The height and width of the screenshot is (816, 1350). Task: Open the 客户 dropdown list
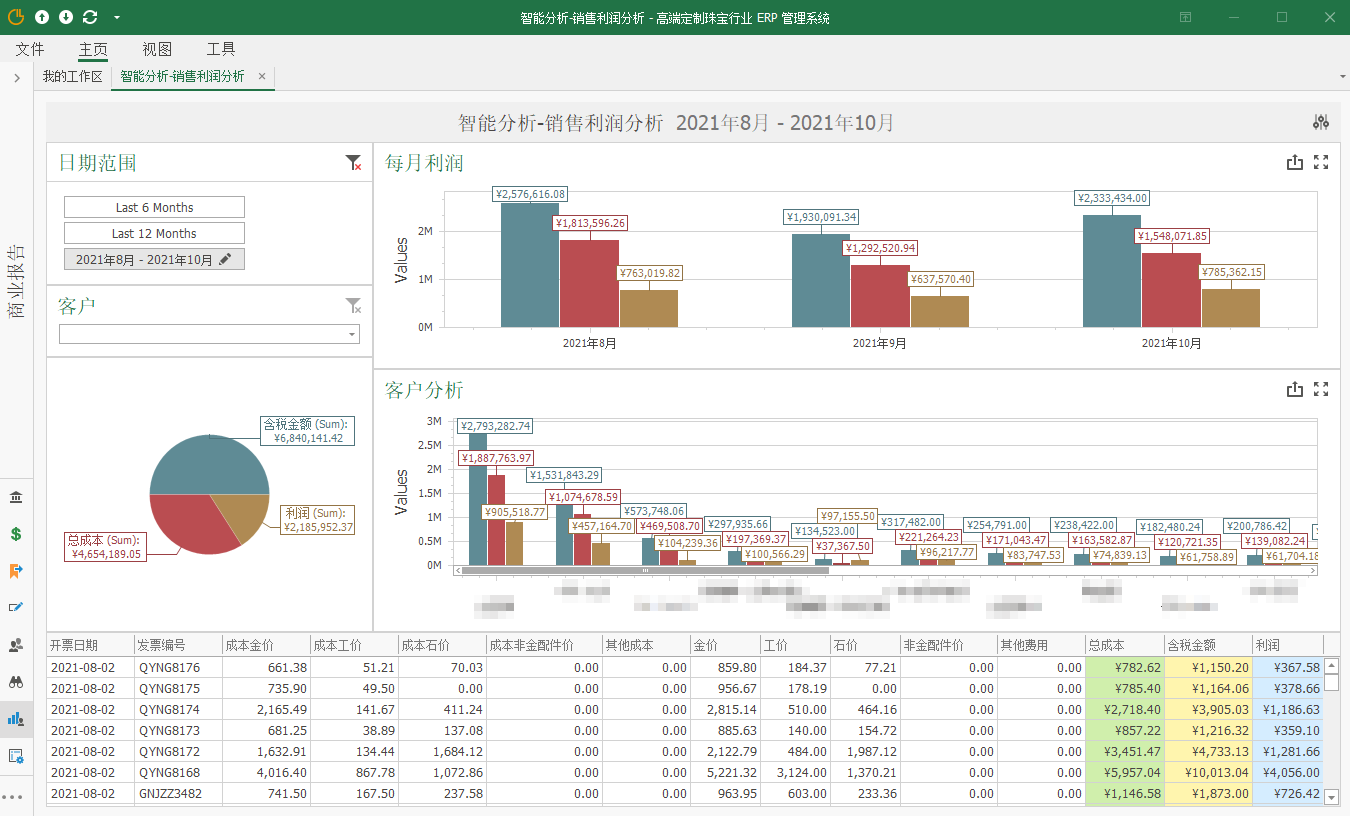[352, 334]
